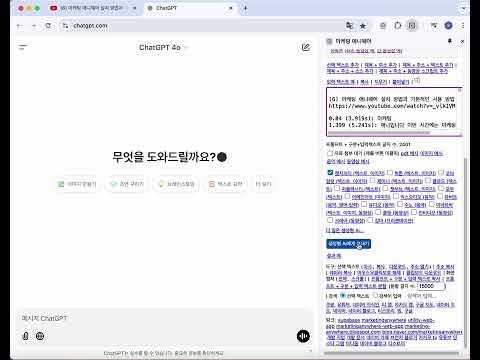Viewport: 480px width, 360px height.
Task: Uncheck the first checked AI service checkbox
Action: tap(330, 172)
